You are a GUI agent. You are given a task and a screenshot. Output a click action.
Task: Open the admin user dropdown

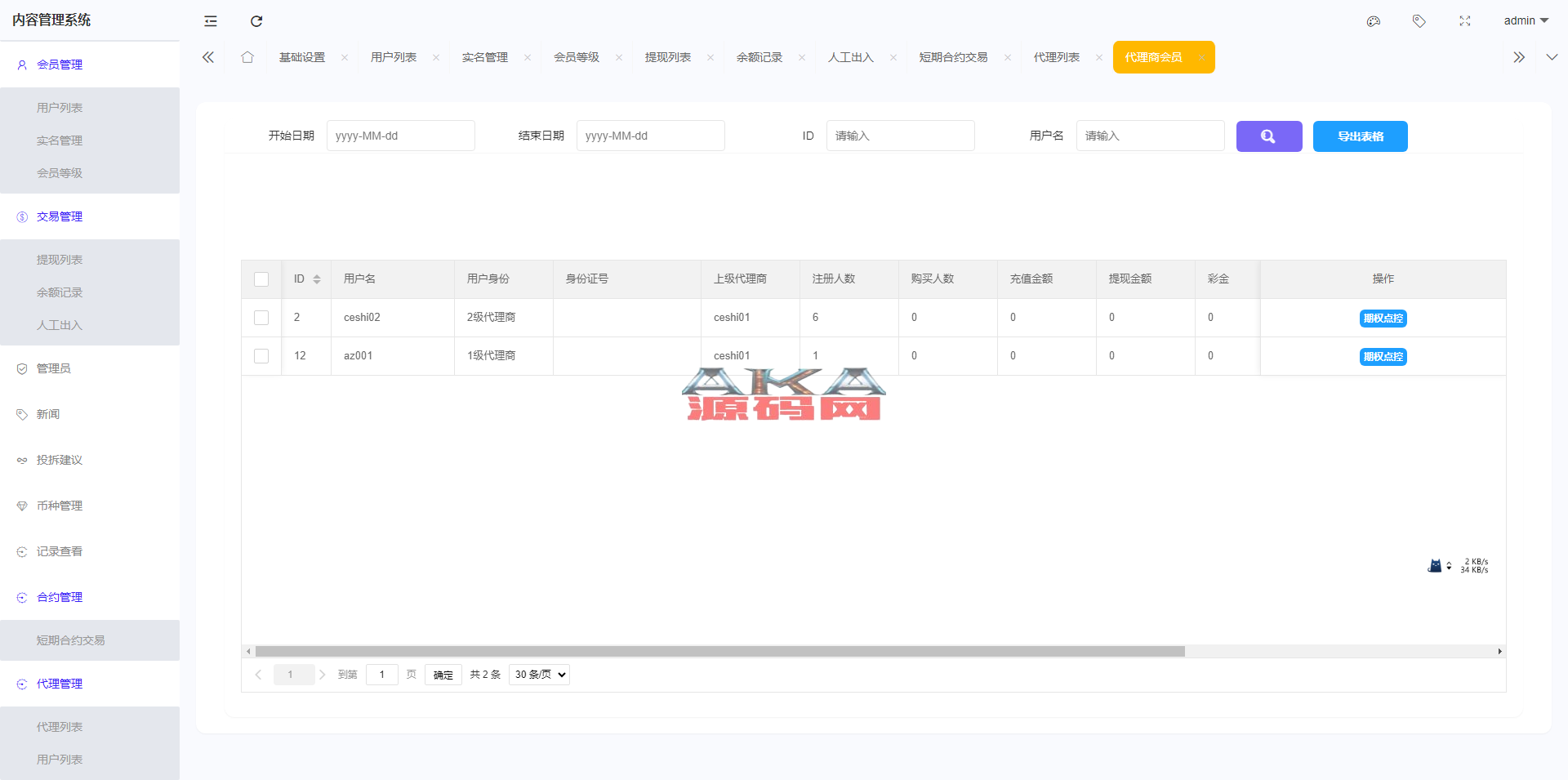[1526, 21]
